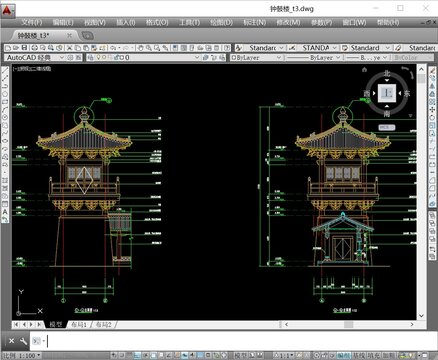The image size is (438, 360).
Task: Click the Save icon in the standard toolbar
Action: 24,48
